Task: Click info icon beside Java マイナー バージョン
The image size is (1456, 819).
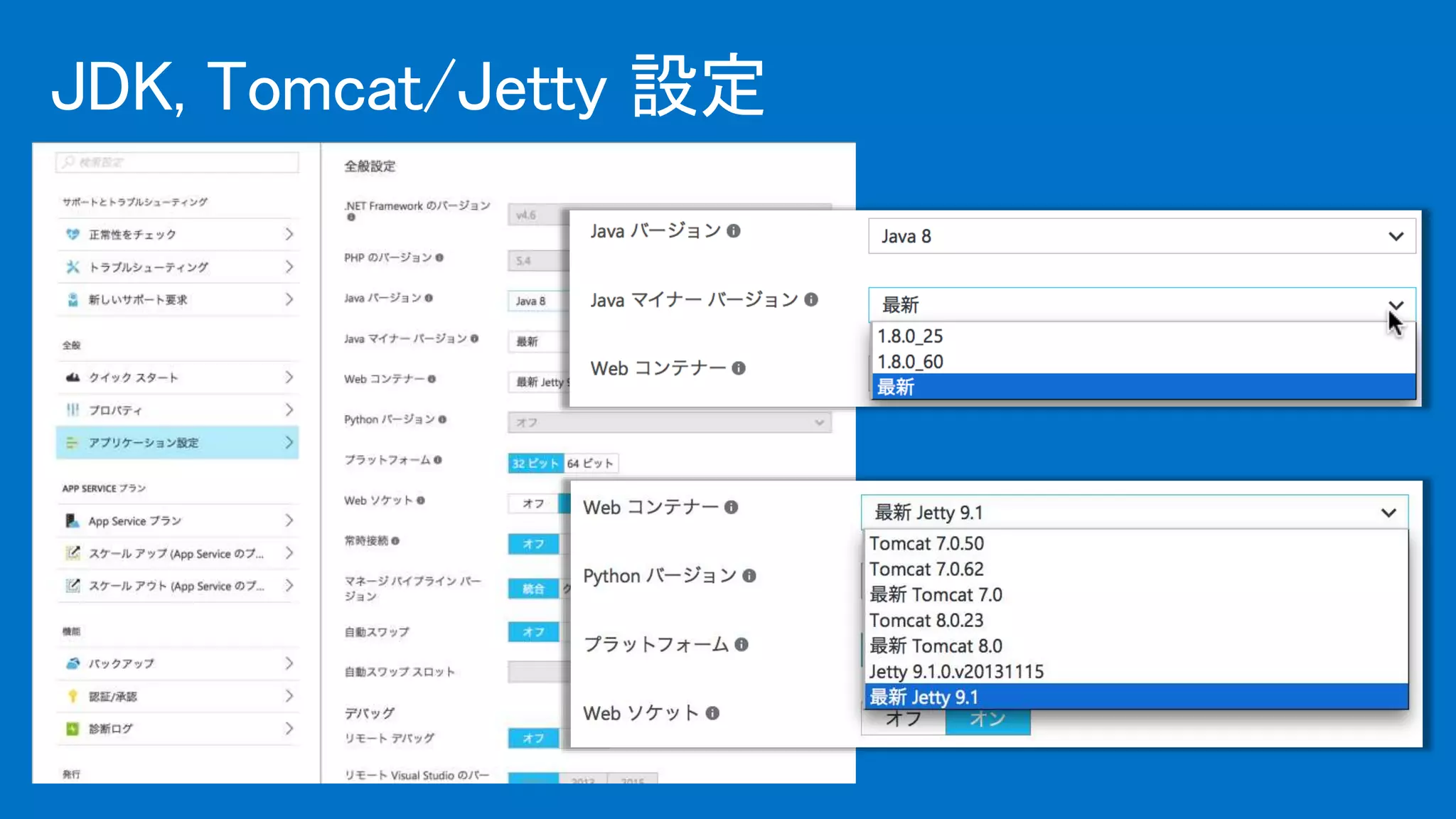Action: [811, 299]
